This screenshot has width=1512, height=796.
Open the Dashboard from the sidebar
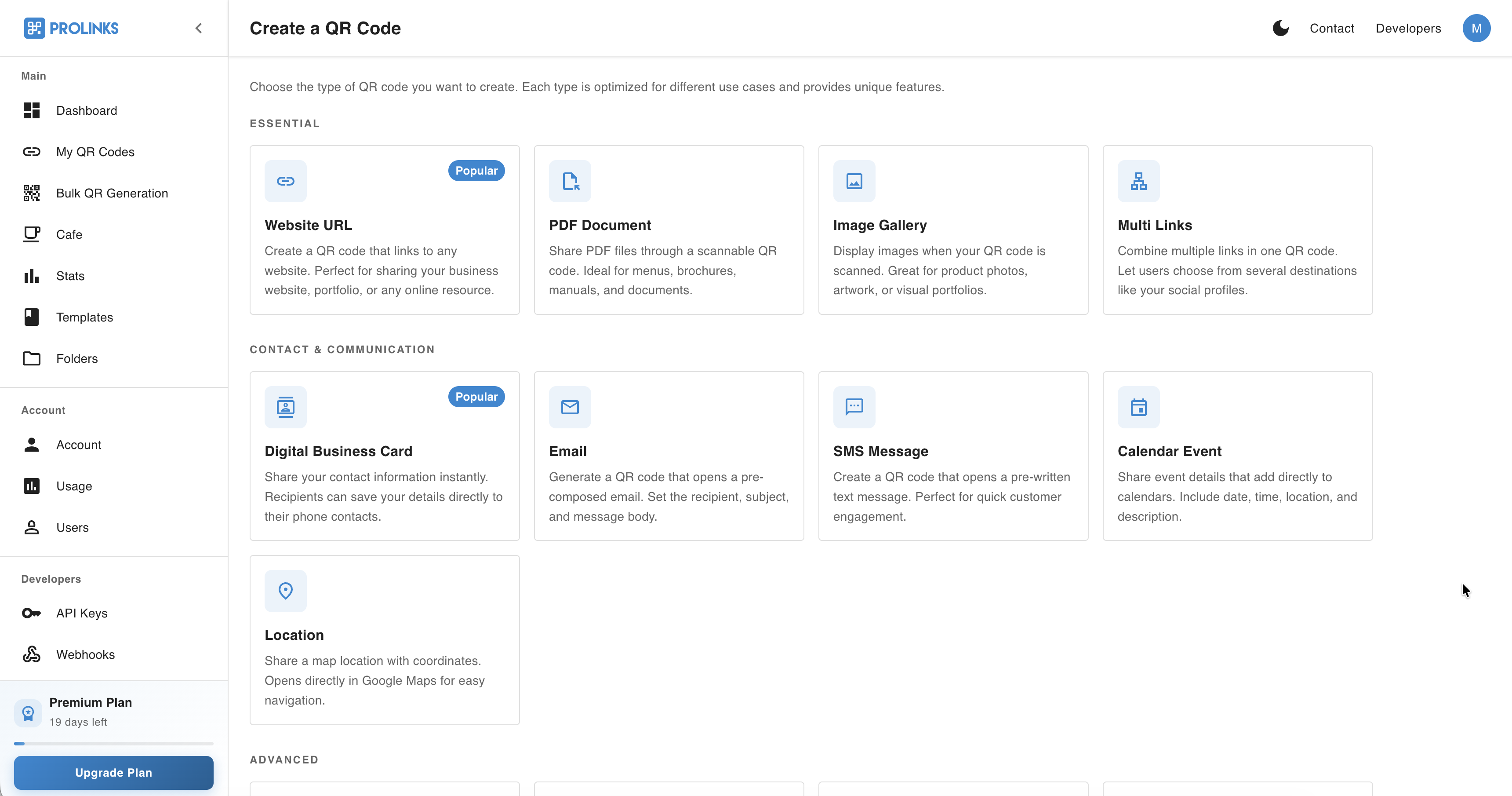87,110
